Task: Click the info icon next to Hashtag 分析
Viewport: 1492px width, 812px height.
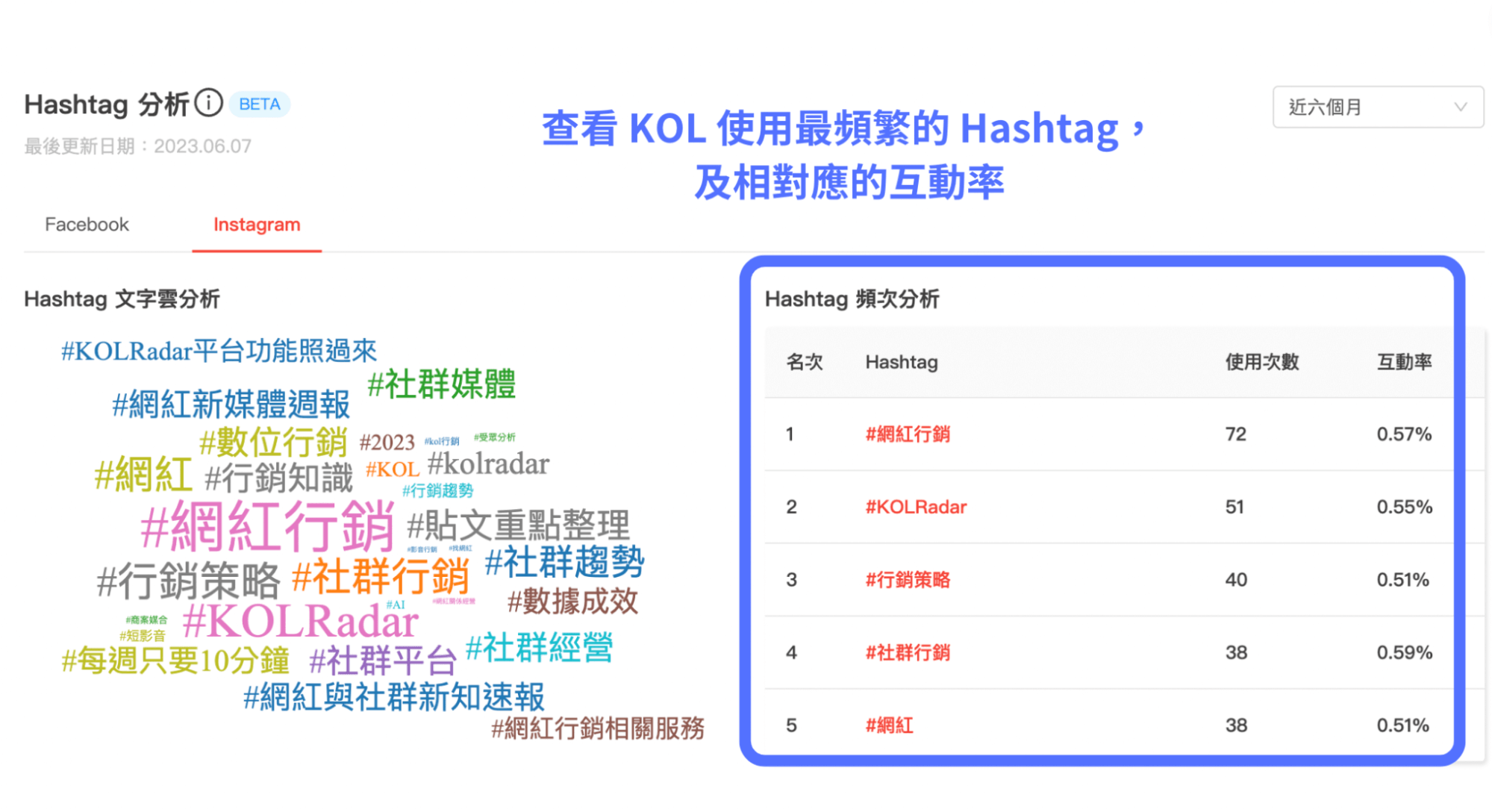Action: [x=209, y=103]
